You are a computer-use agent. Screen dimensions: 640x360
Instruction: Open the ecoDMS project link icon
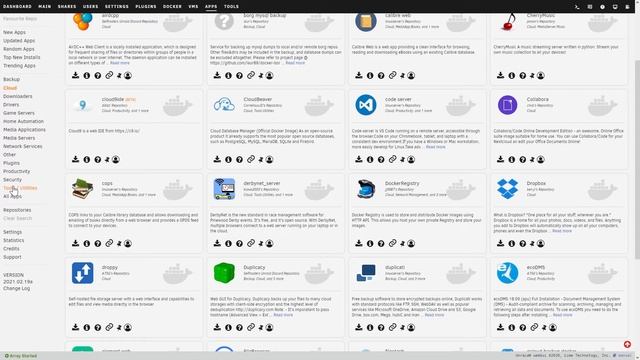[534, 327]
